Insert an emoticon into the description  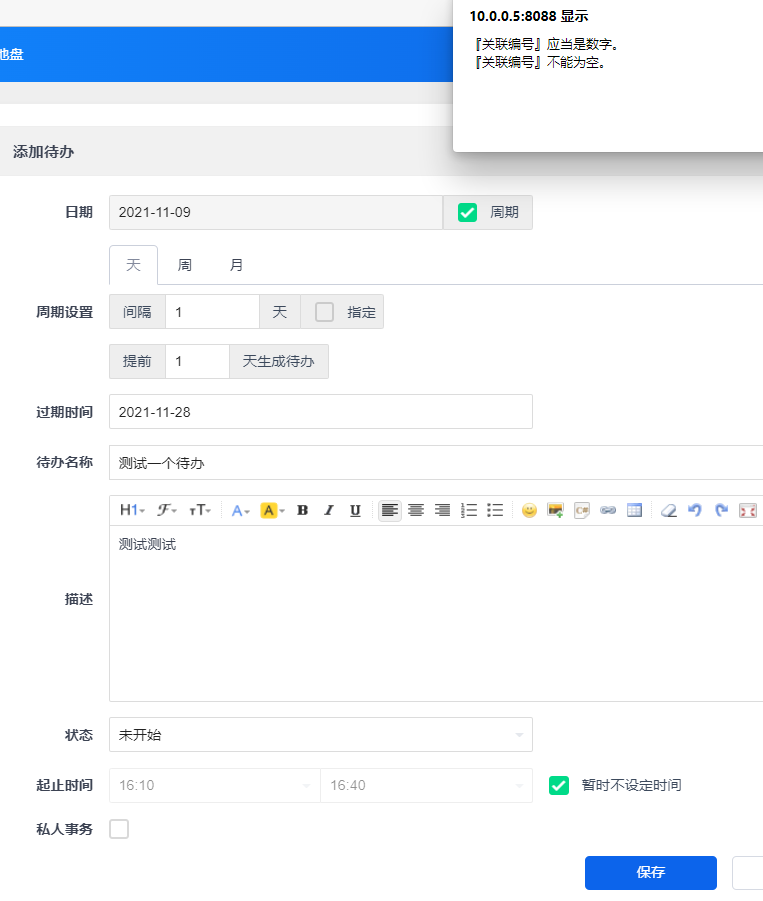529,510
